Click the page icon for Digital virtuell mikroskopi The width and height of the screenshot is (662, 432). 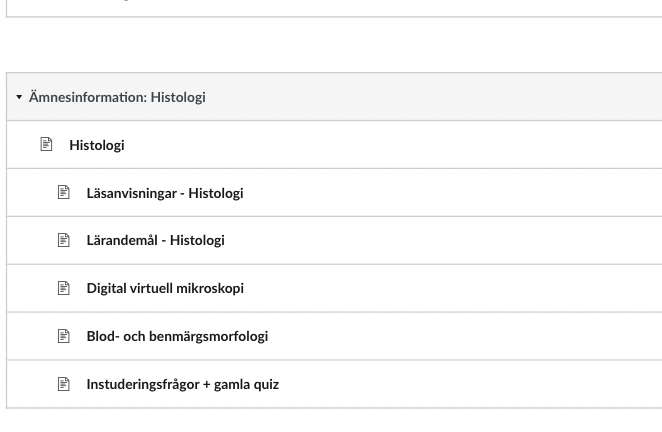[x=64, y=288]
